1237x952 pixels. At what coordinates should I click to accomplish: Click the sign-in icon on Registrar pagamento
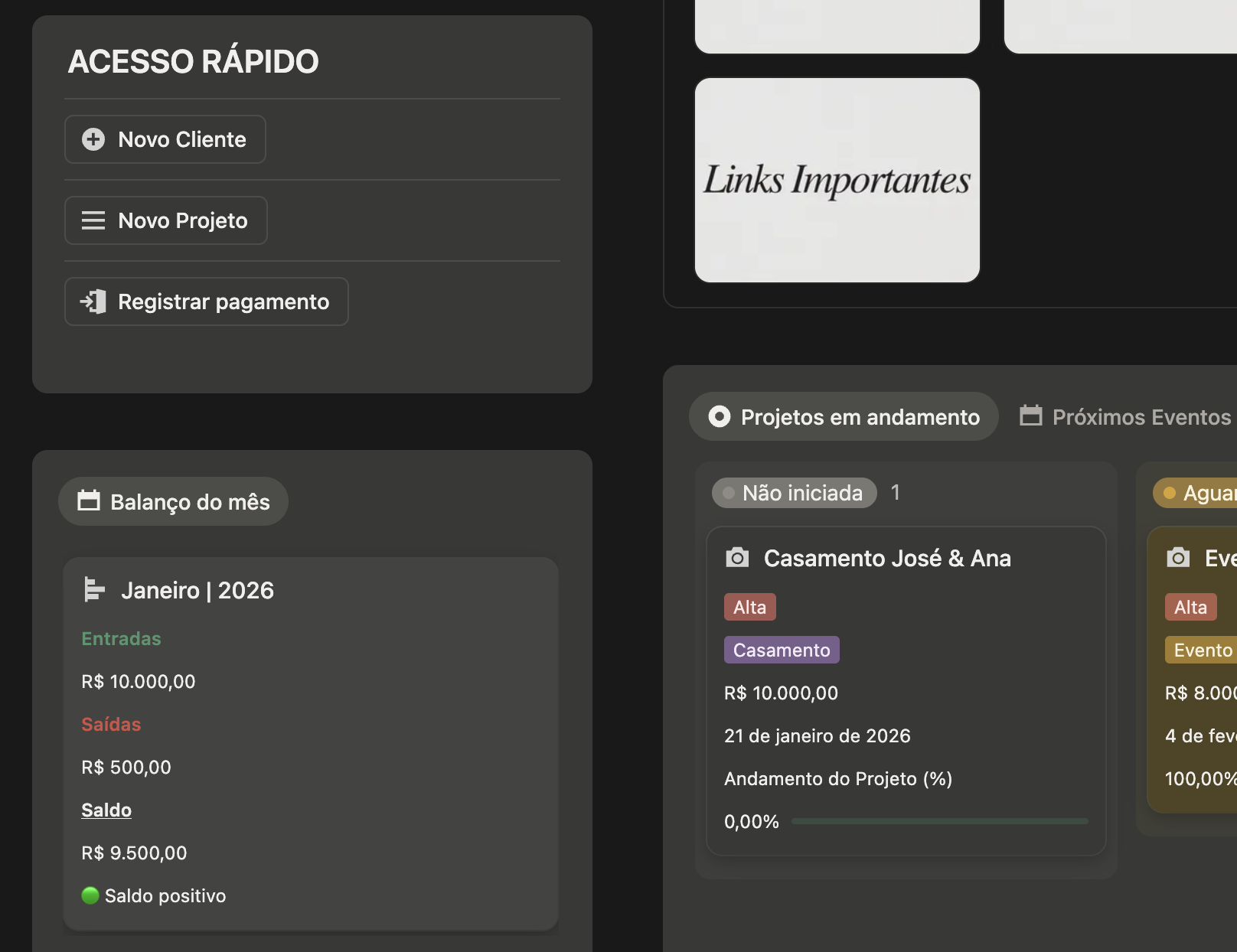click(x=93, y=302)
